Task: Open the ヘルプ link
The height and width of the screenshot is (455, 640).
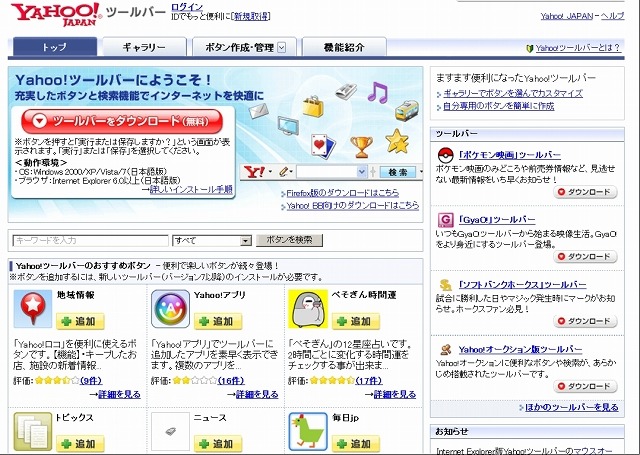Action: (x=613, y=16)
